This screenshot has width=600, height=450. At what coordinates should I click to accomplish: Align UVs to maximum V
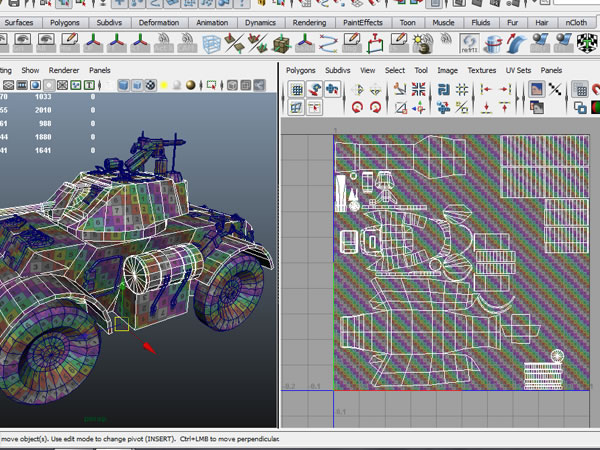[504, 108]
